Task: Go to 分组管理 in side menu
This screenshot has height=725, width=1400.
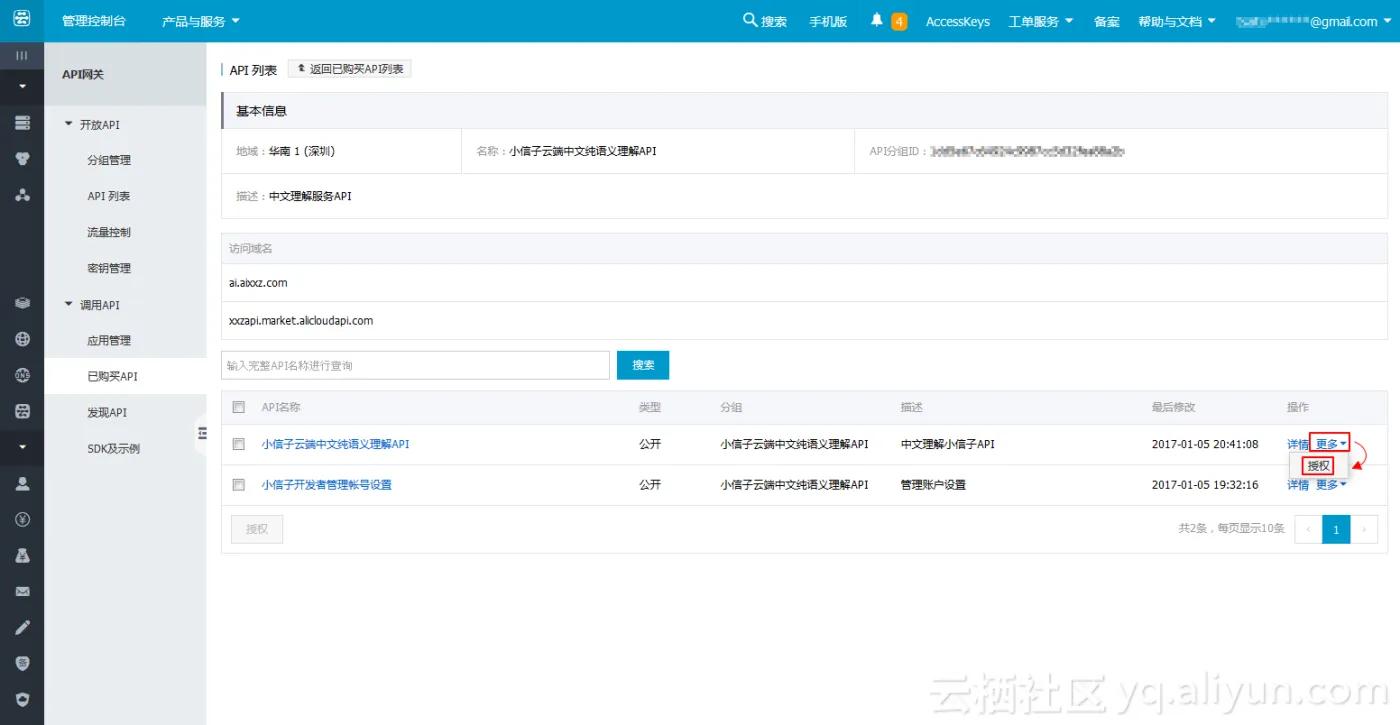Action: [x=109, y=160]
